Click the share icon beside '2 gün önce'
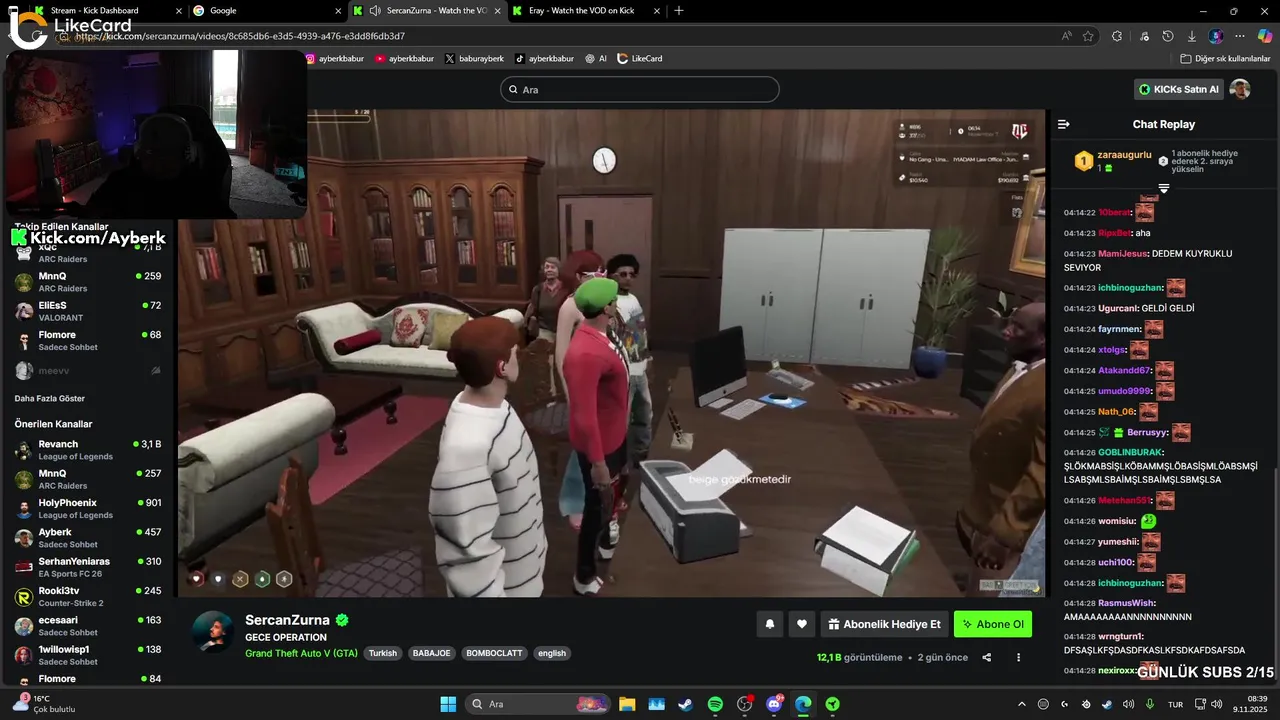The image size is (1280, 720). tap(987, 657)
